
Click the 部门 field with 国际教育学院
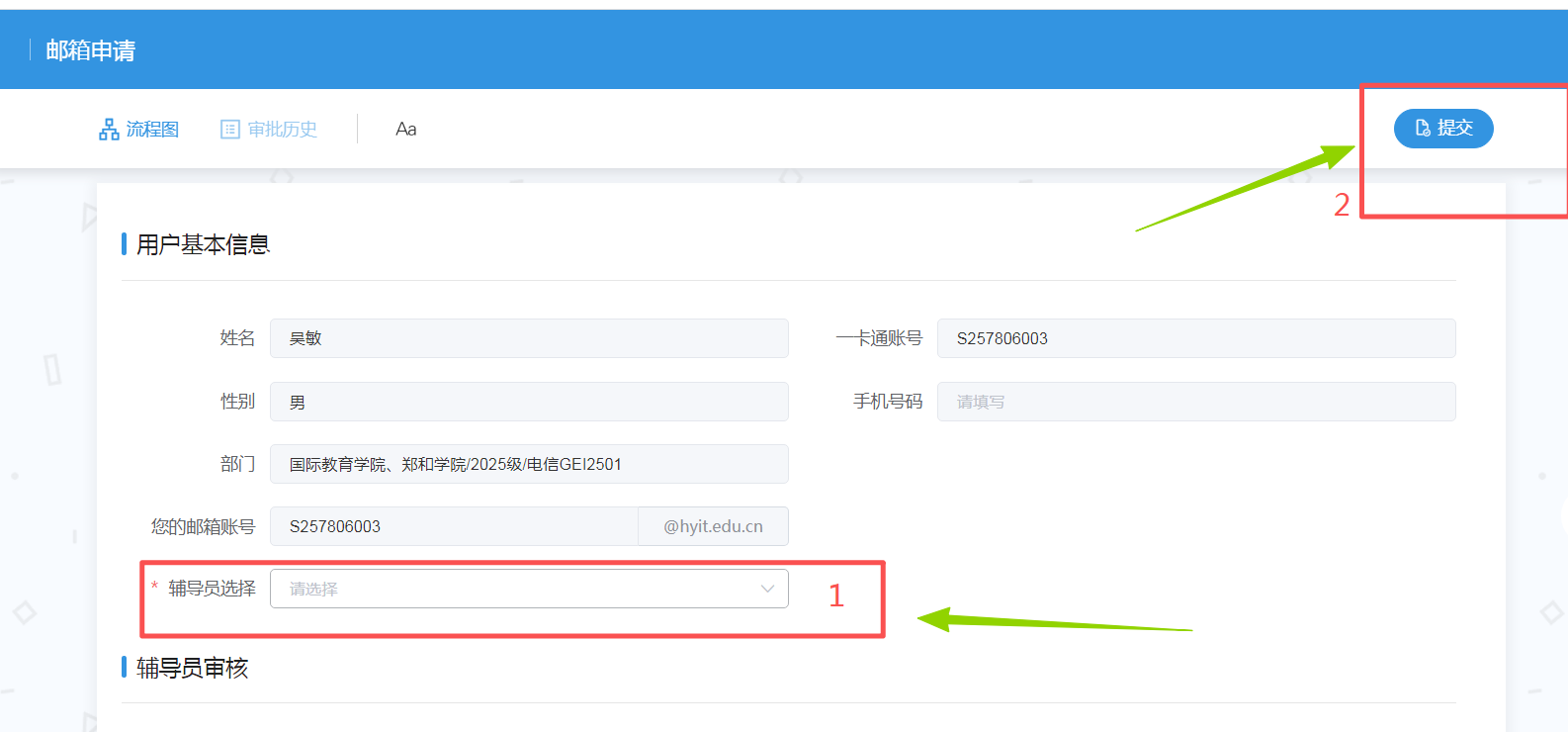[x=528, y=464]
